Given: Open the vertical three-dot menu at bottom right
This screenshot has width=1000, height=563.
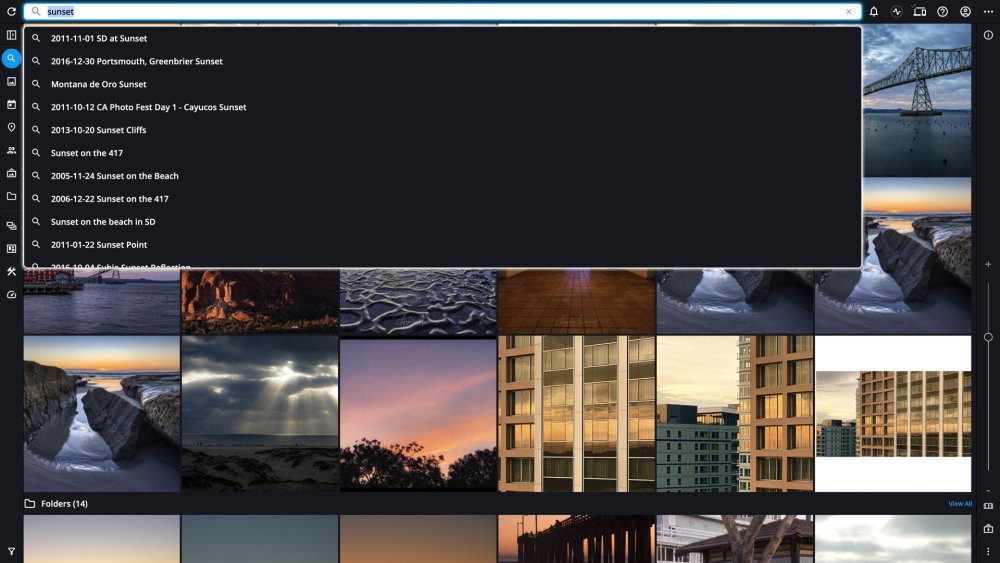Looking at the screenshot, I should pos(989,552).
